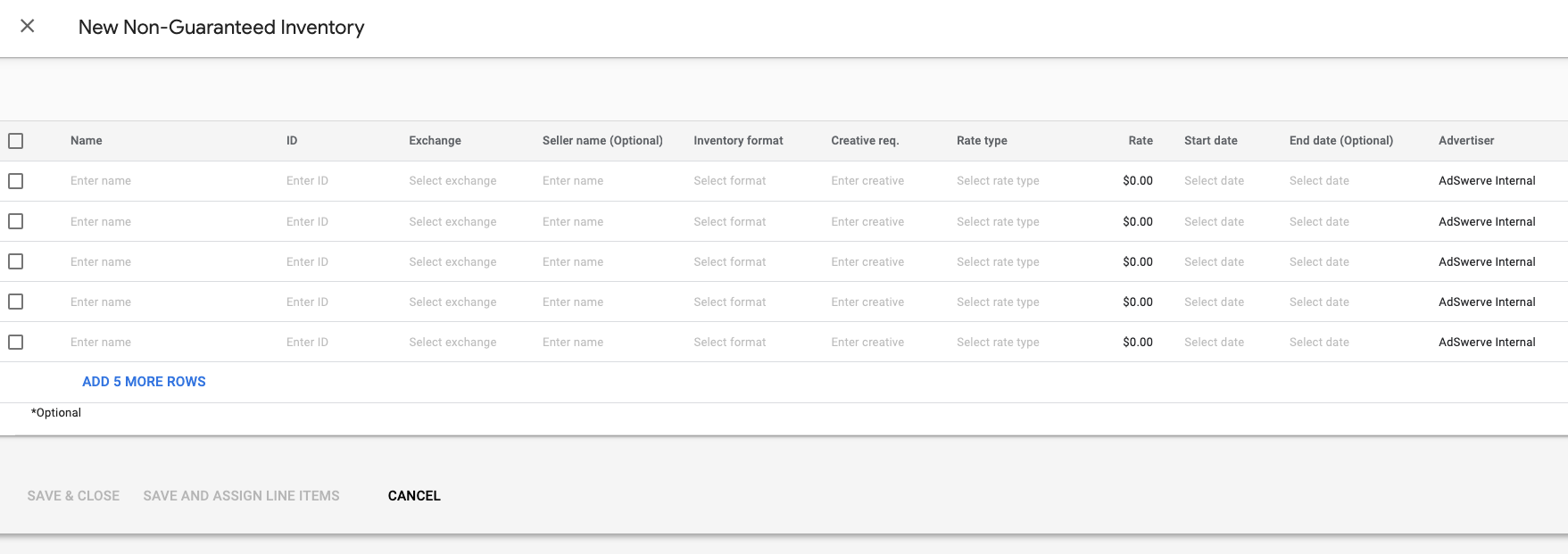
Task: Focus the Enter creative field in second row
Action: coord(867,221)
